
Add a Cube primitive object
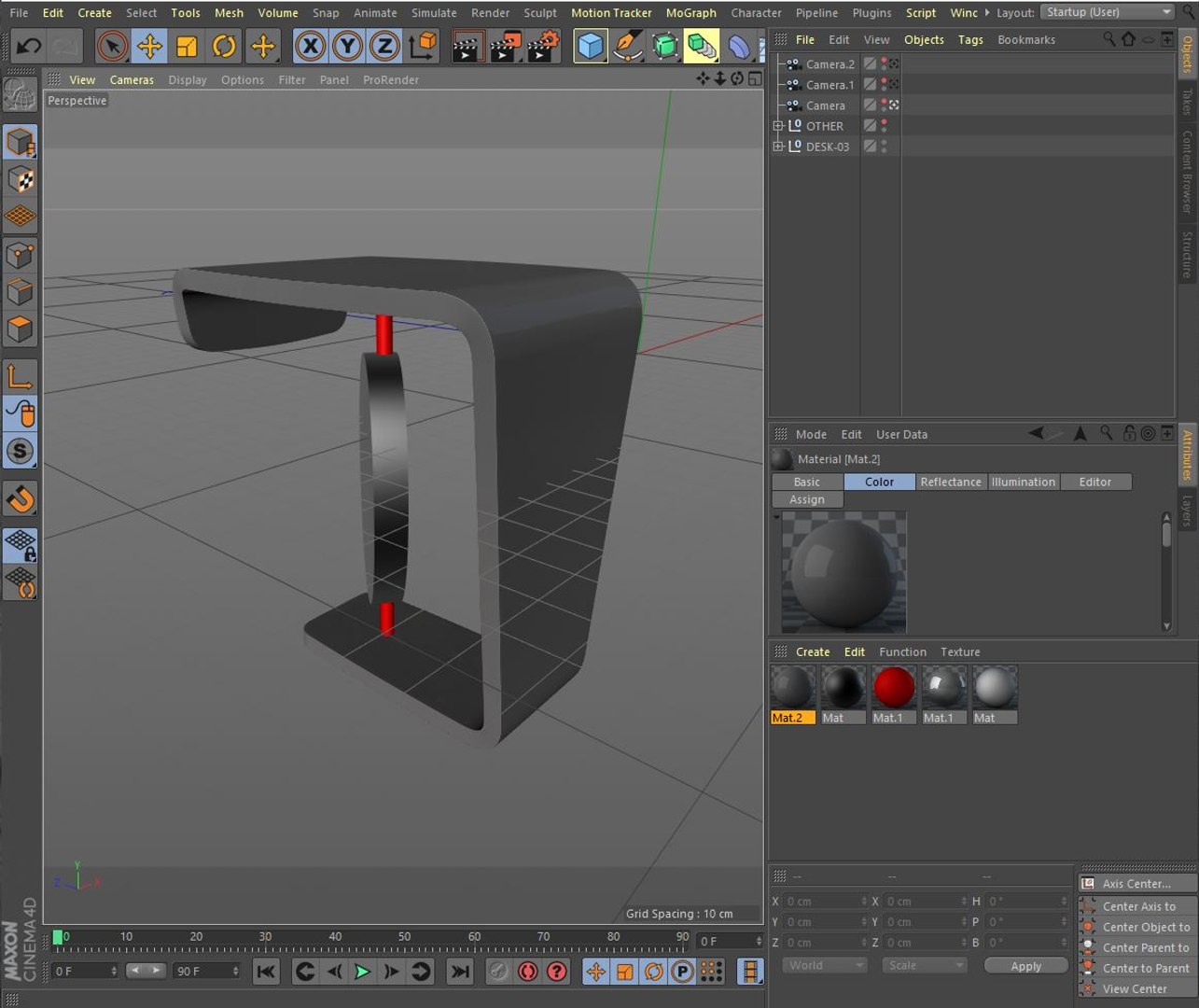[590, 46]
